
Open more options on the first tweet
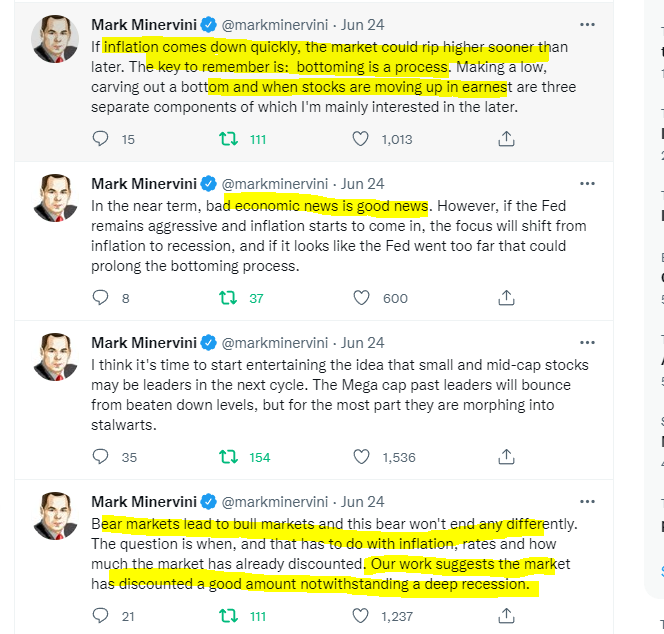(588, 23)
